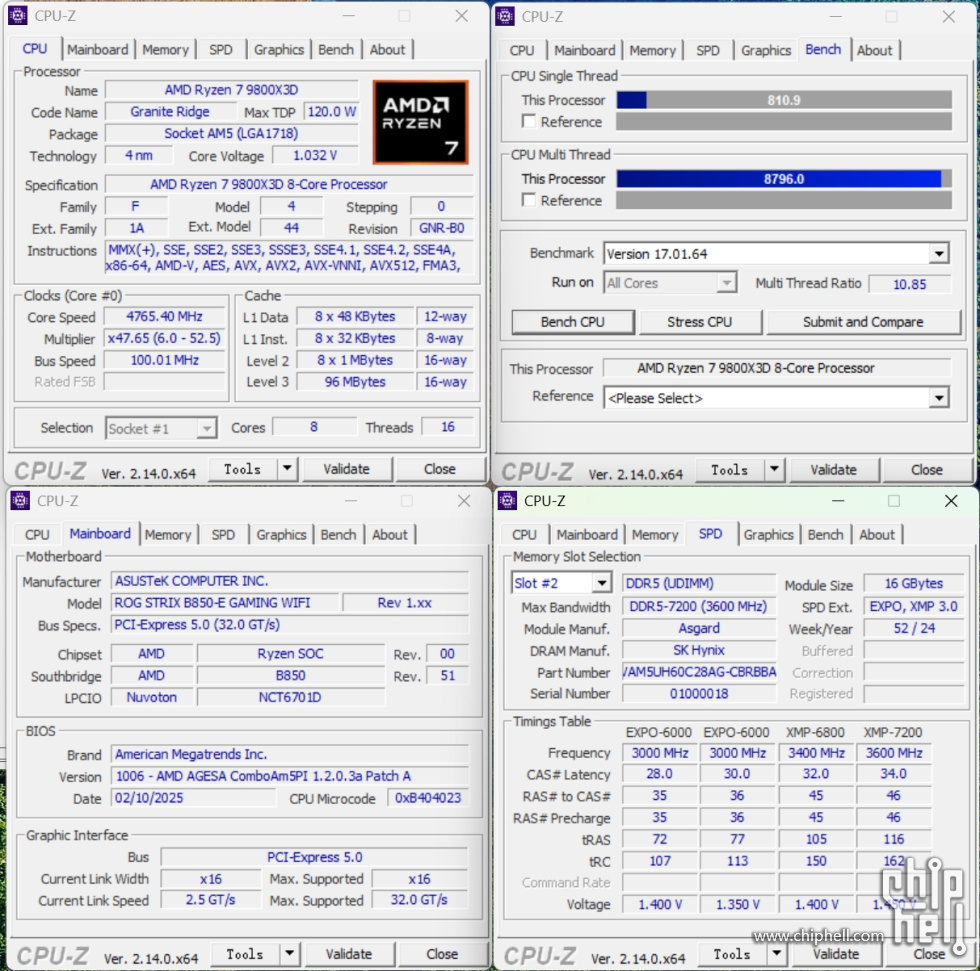Switch to the Mainboard tab in the CPU window
This screenshot has width=980, height=971.
98,49
